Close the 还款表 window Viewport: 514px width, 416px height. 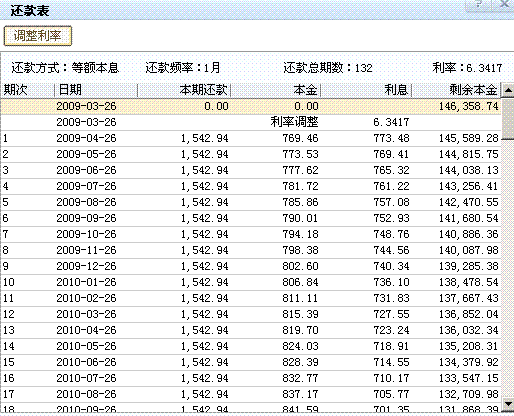pyautogui.click(x=504, y=5)
